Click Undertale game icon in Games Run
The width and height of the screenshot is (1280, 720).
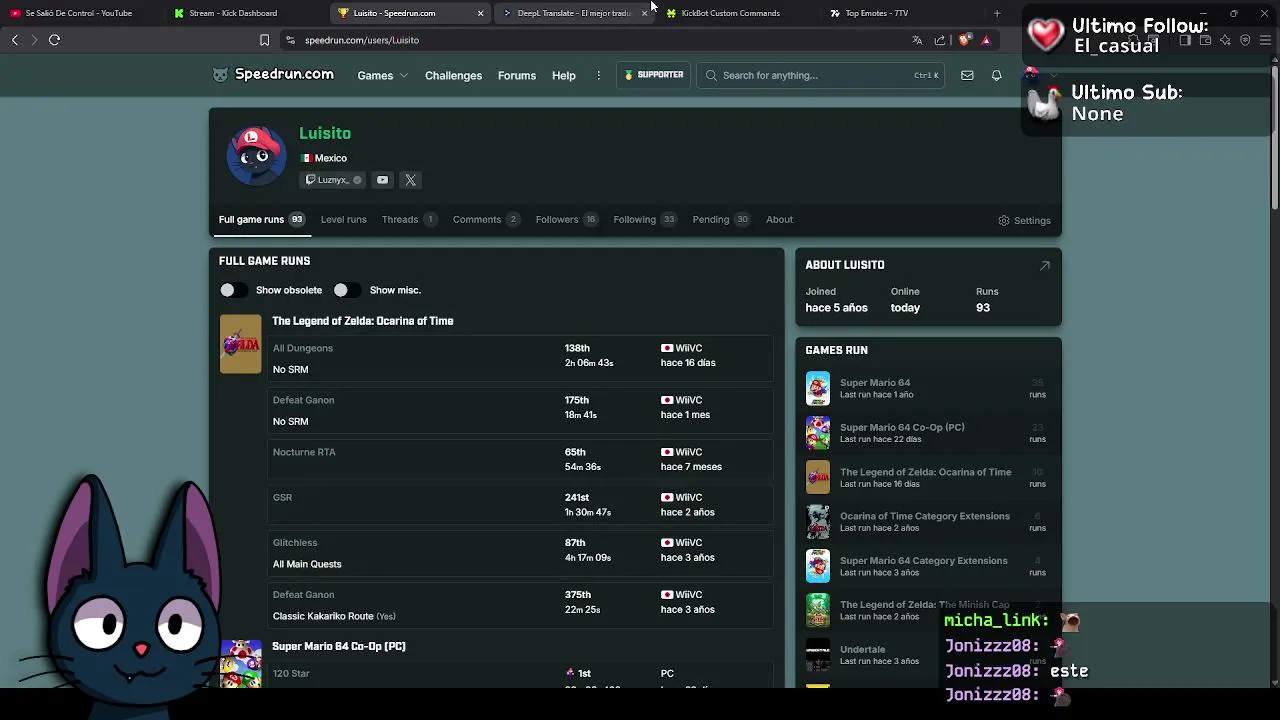coord(818,655)
